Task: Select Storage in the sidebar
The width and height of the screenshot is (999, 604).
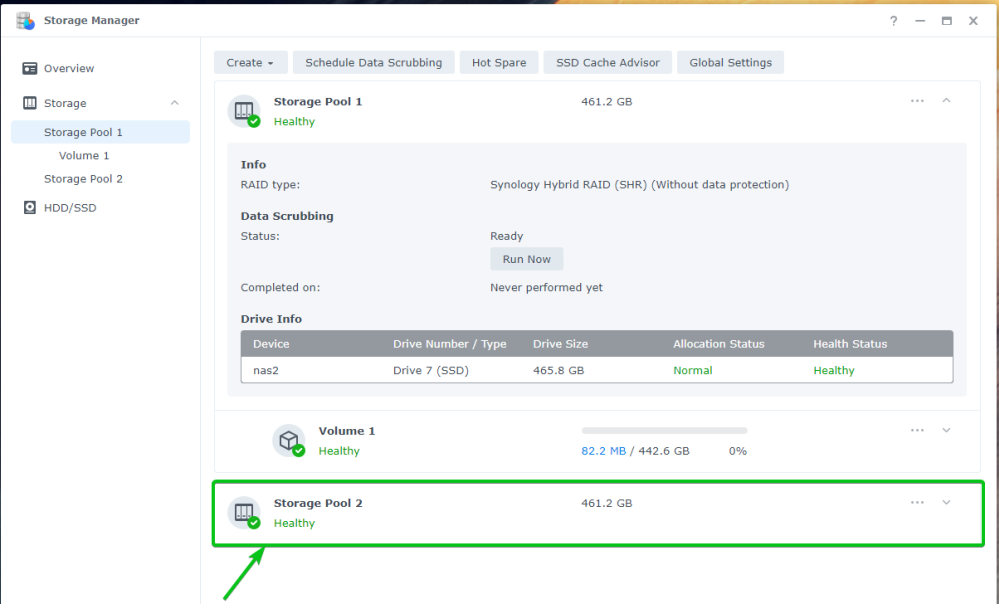Action: (x=65, y=103)
